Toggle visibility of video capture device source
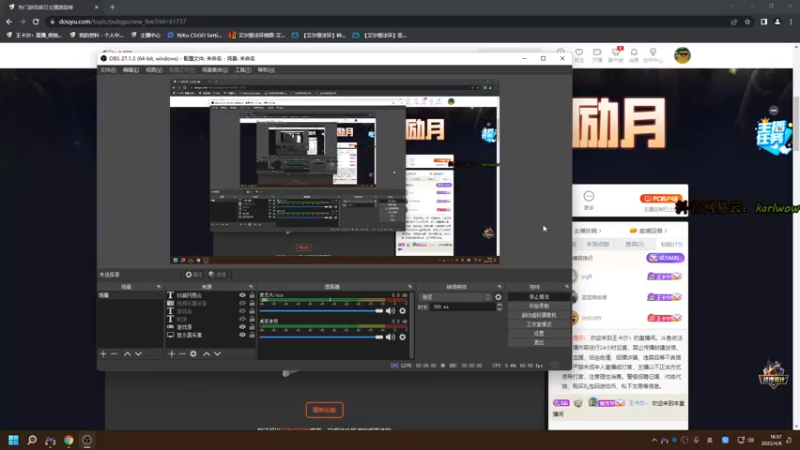The width and height of the screenshot is (800, 450). (x=242, y=303)
